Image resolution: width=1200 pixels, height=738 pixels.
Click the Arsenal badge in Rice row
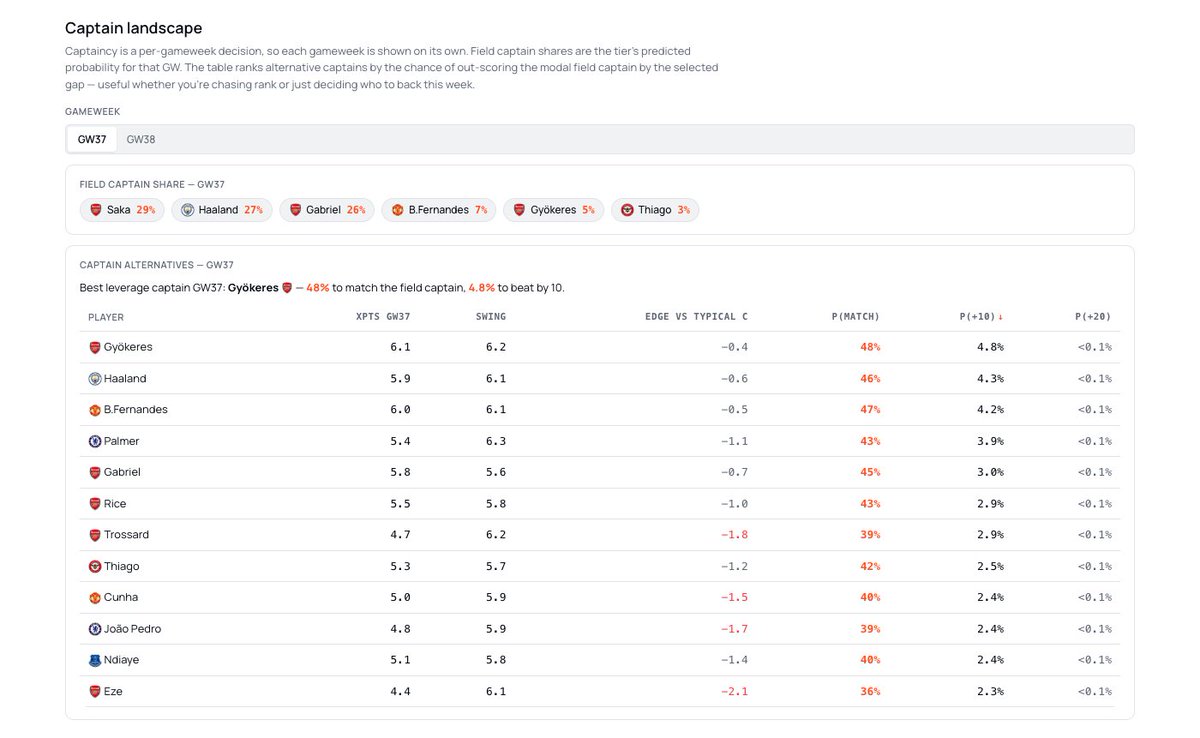(x=95, y=504)
